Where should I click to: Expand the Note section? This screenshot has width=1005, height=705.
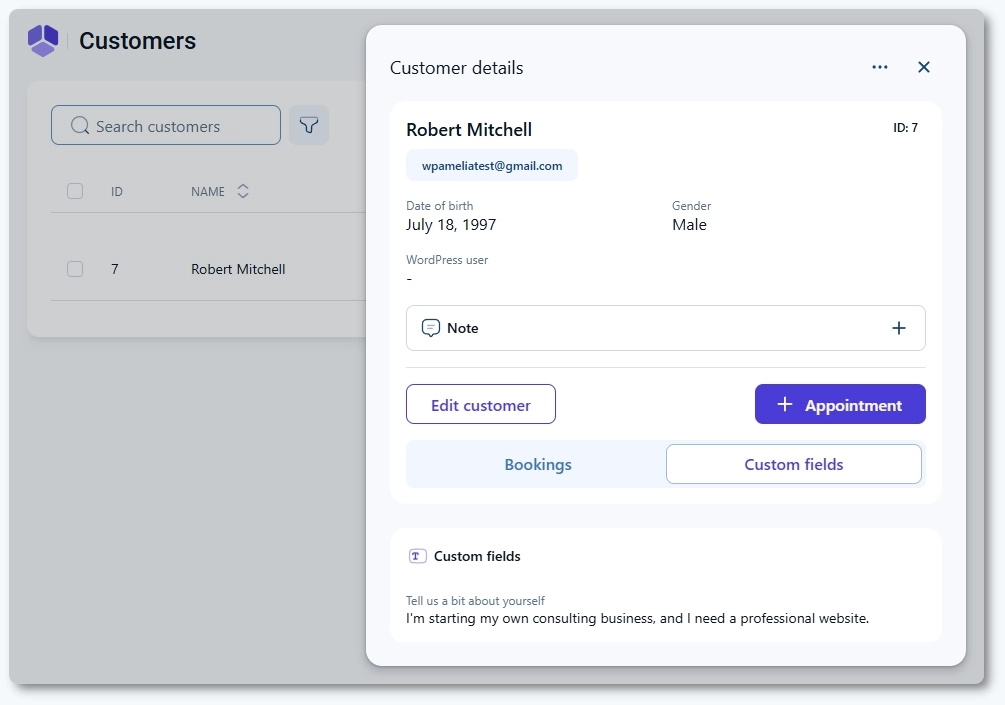pos(665,328)
